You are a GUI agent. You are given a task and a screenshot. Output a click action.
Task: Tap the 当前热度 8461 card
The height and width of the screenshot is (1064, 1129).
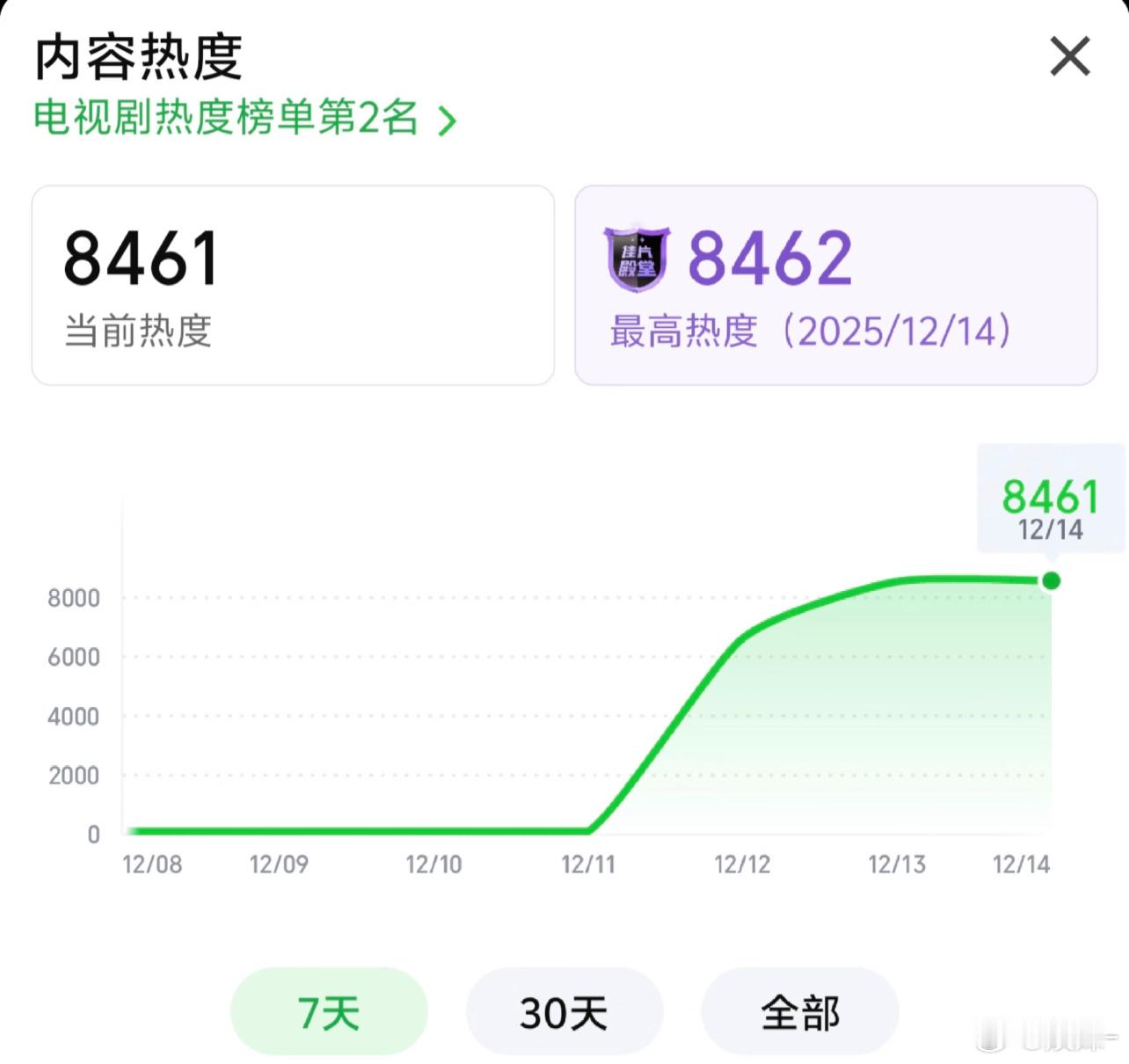[293, 285]
